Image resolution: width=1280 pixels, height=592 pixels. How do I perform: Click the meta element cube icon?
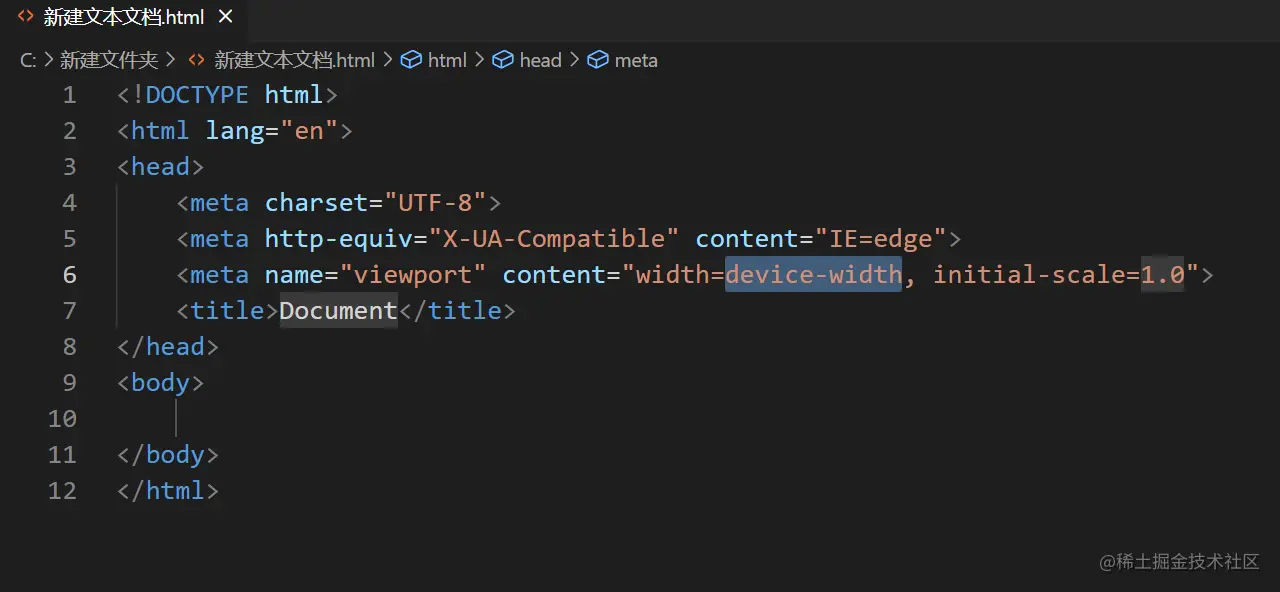click(x=598, y=60)
